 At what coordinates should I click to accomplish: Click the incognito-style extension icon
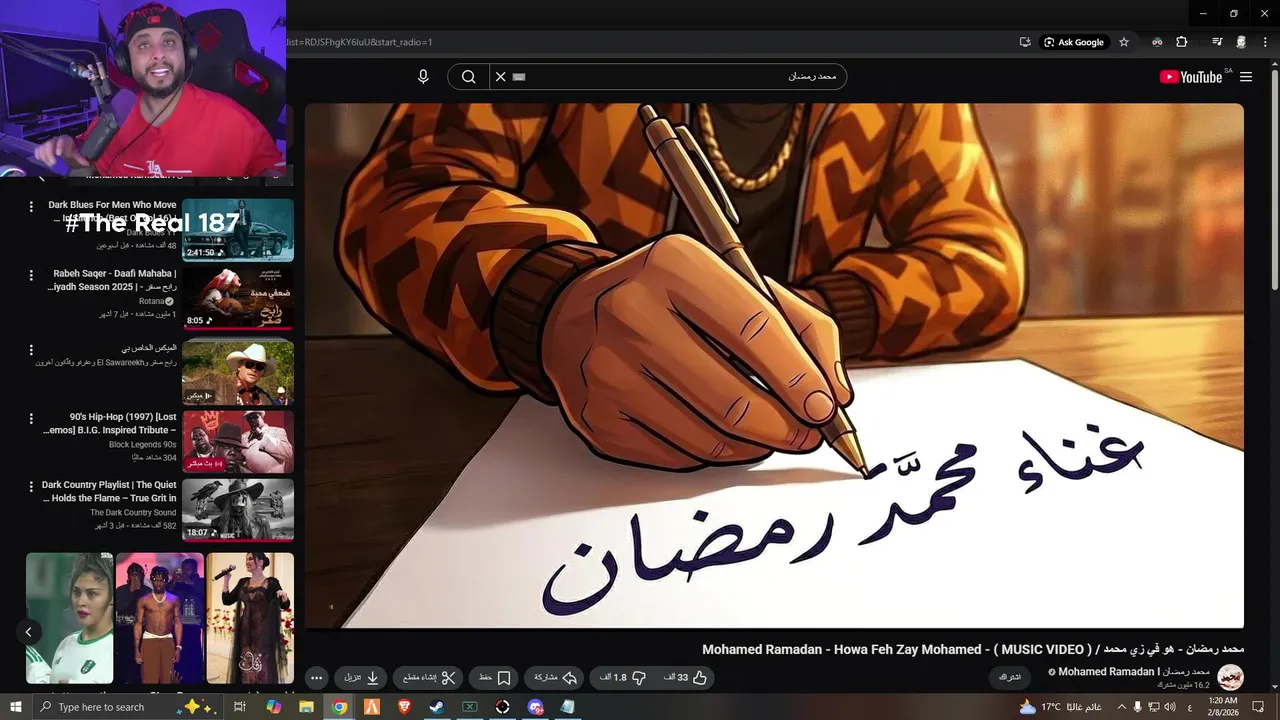(x=1157, y=42)
